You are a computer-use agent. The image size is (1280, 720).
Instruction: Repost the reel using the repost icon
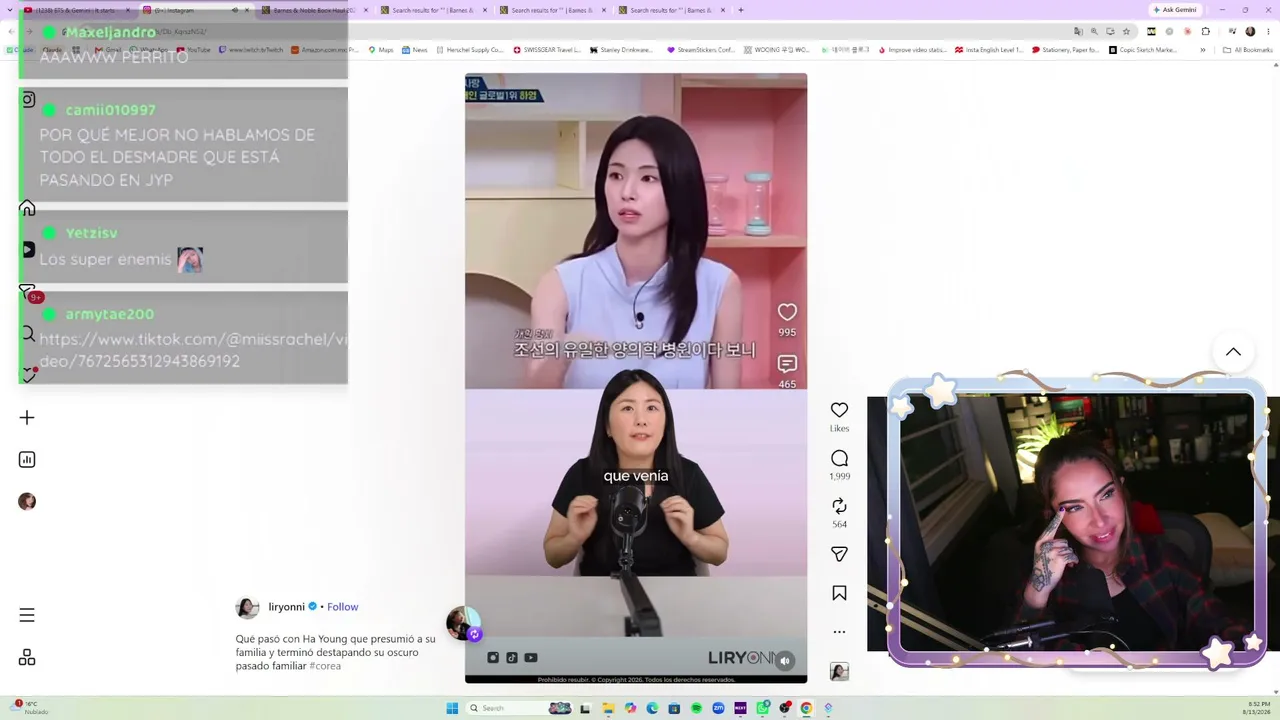[839, 506]
